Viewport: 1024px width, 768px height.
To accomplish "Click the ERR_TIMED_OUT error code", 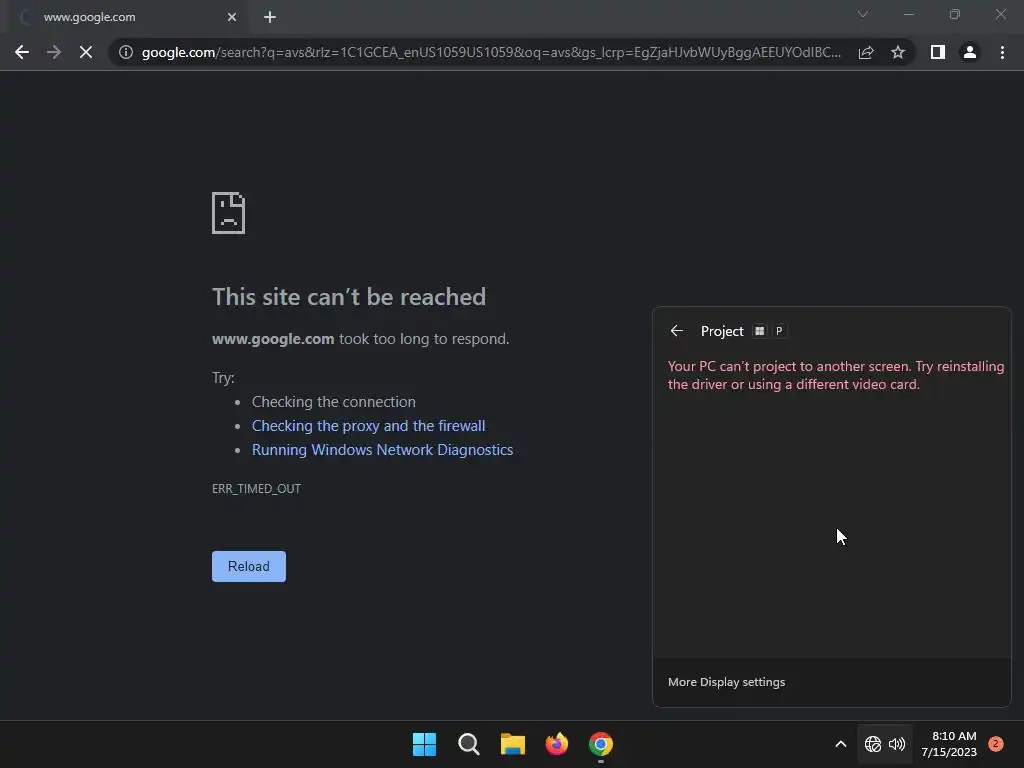I will [x=256, y=488].
